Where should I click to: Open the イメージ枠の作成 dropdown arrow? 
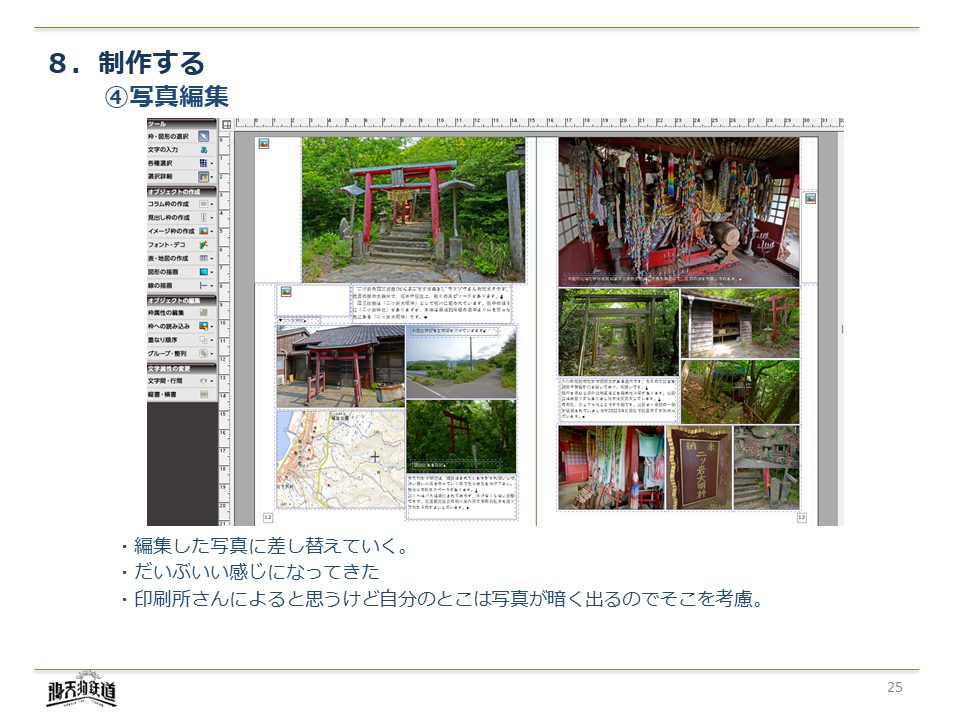tap(212, 231)
